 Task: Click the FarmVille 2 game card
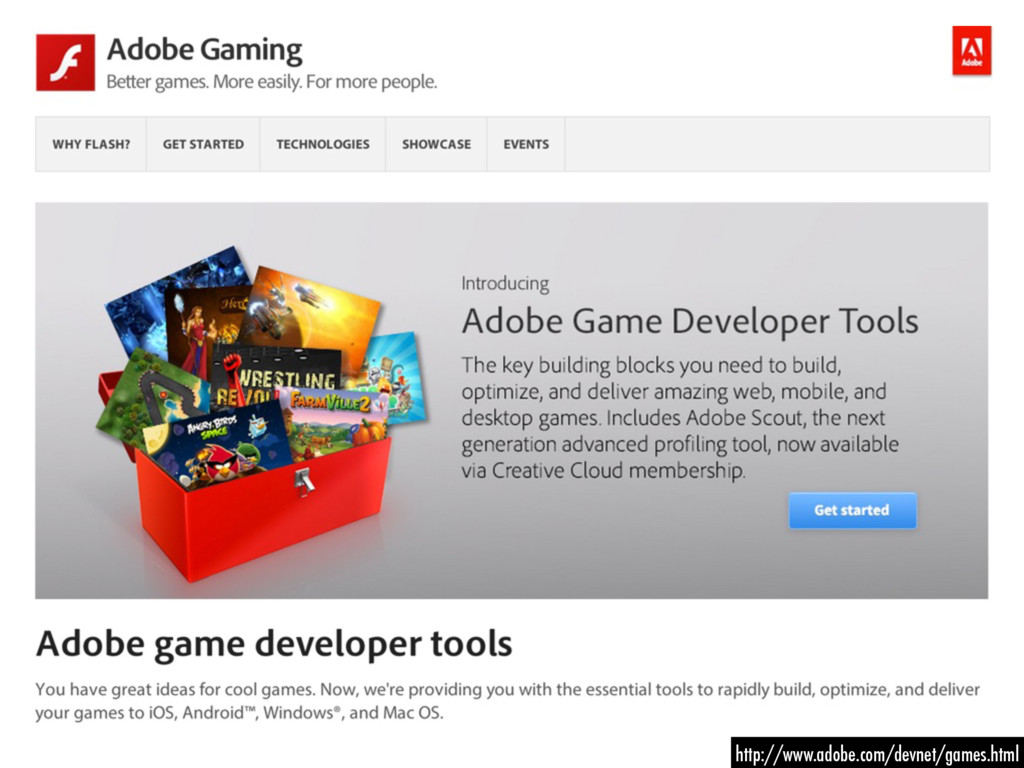(338, 421)
